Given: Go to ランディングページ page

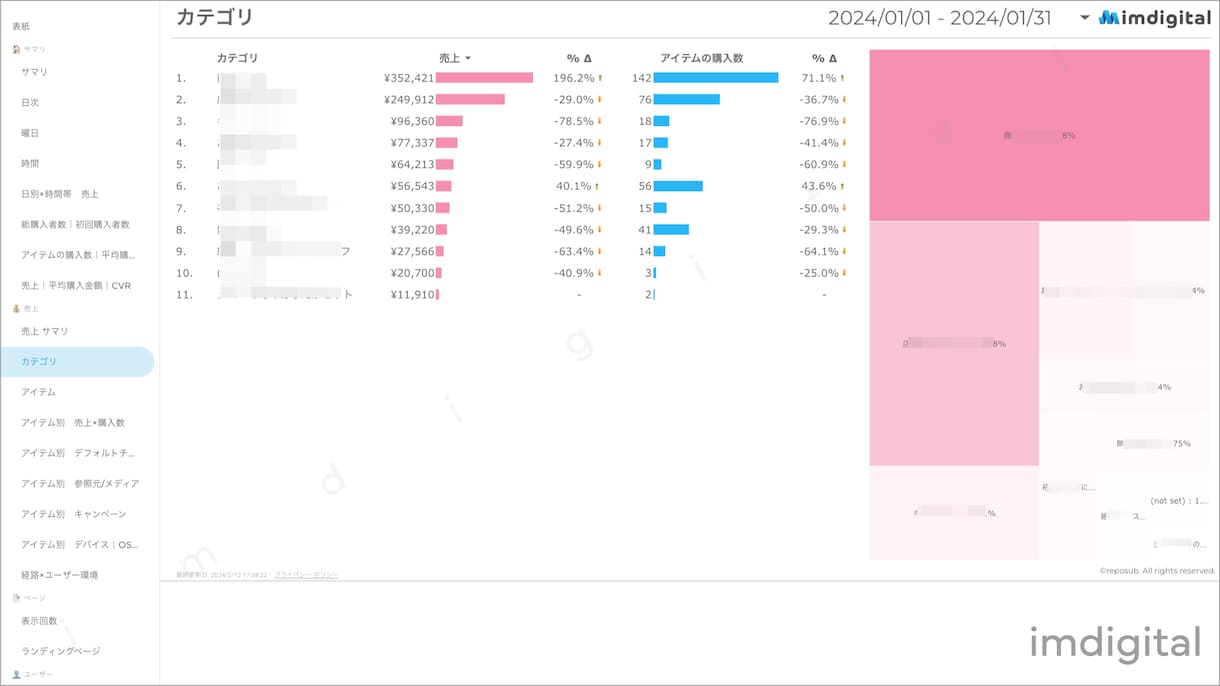Looking at the screenshot, I should (x=61, y=651).
